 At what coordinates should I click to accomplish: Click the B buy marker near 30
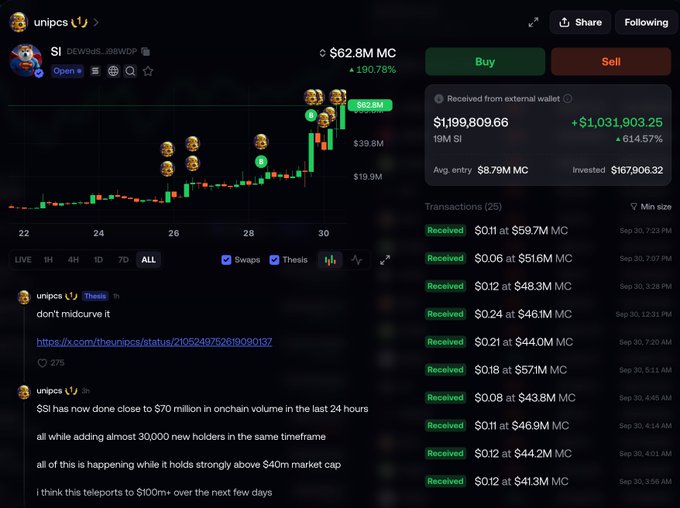311,115
